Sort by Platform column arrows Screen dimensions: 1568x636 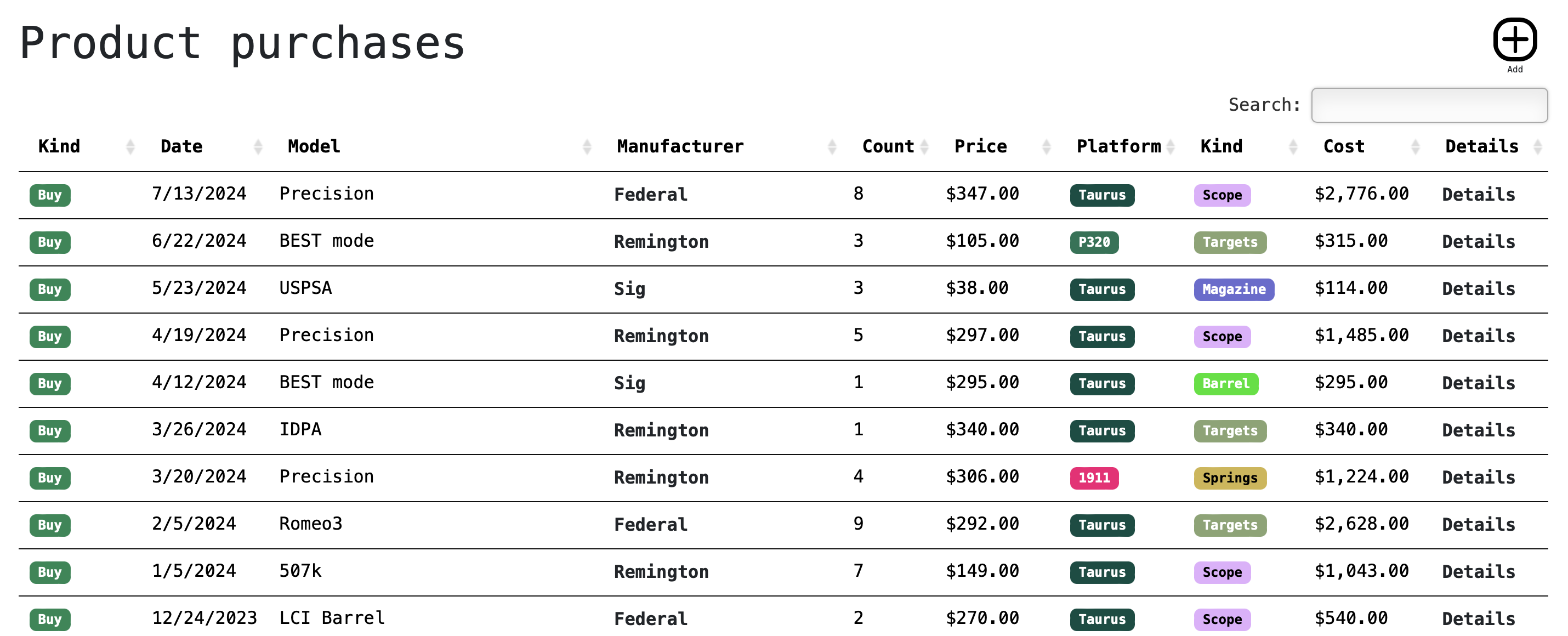point(1170,147)
